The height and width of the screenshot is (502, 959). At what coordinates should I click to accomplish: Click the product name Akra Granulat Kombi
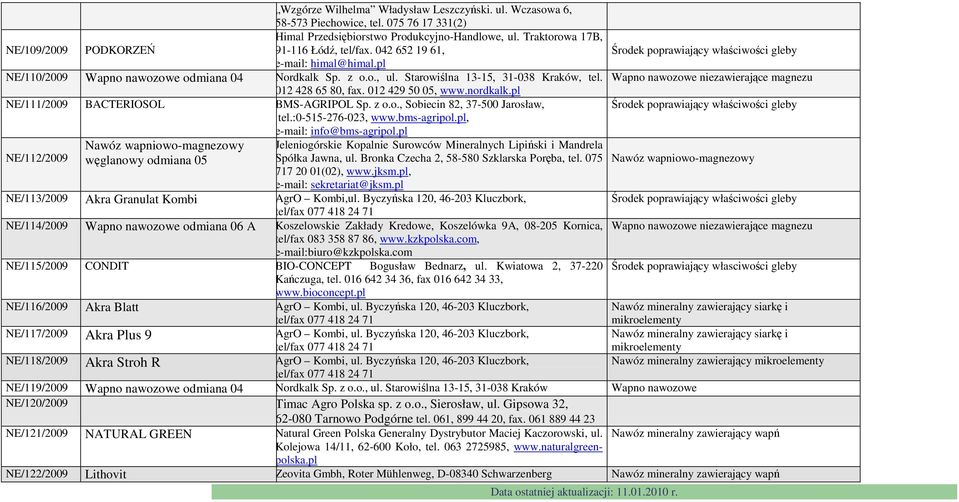pos(141,199)
